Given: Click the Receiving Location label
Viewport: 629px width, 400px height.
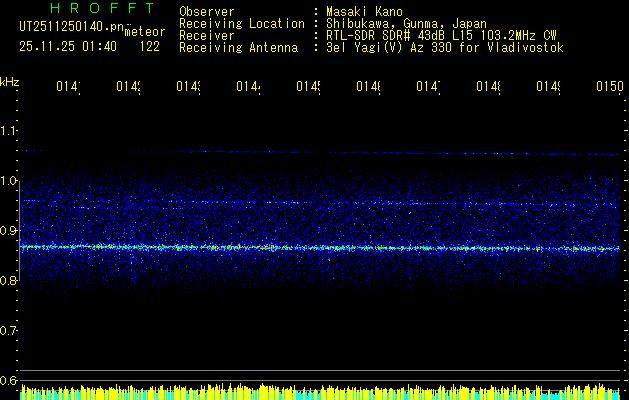Looking at the screenshot, I should point(242,24).
